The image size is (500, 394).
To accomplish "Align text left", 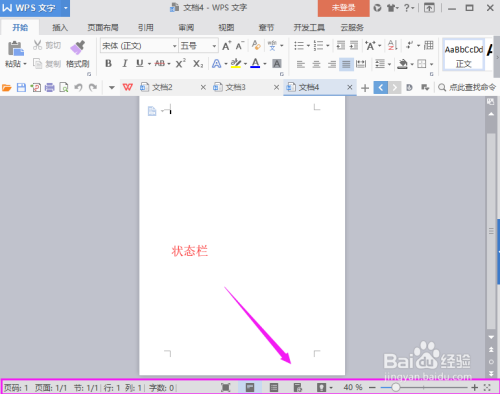I will [x=301, y=64].
